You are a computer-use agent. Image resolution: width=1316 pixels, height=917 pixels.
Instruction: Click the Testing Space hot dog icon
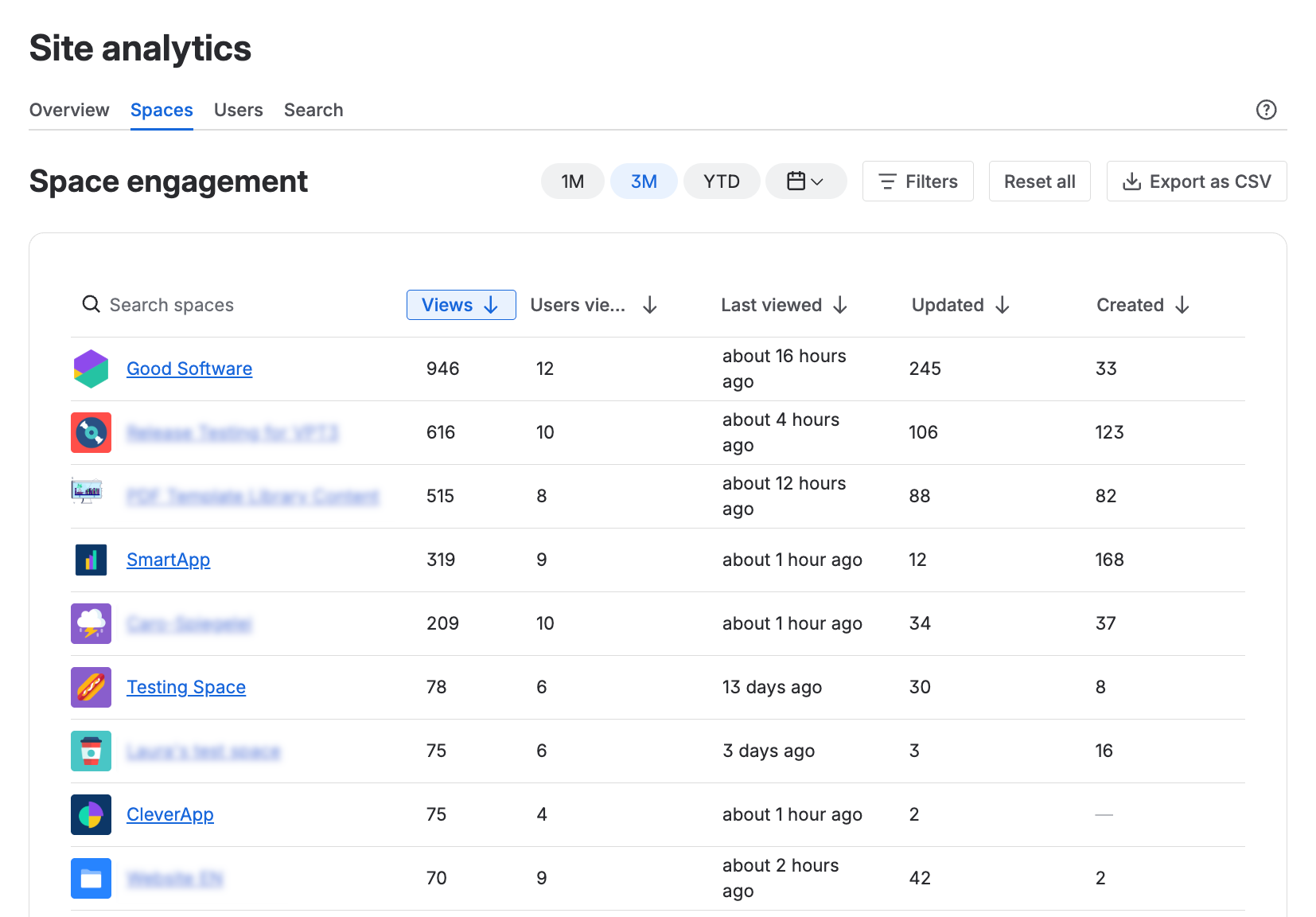(91, 687)
